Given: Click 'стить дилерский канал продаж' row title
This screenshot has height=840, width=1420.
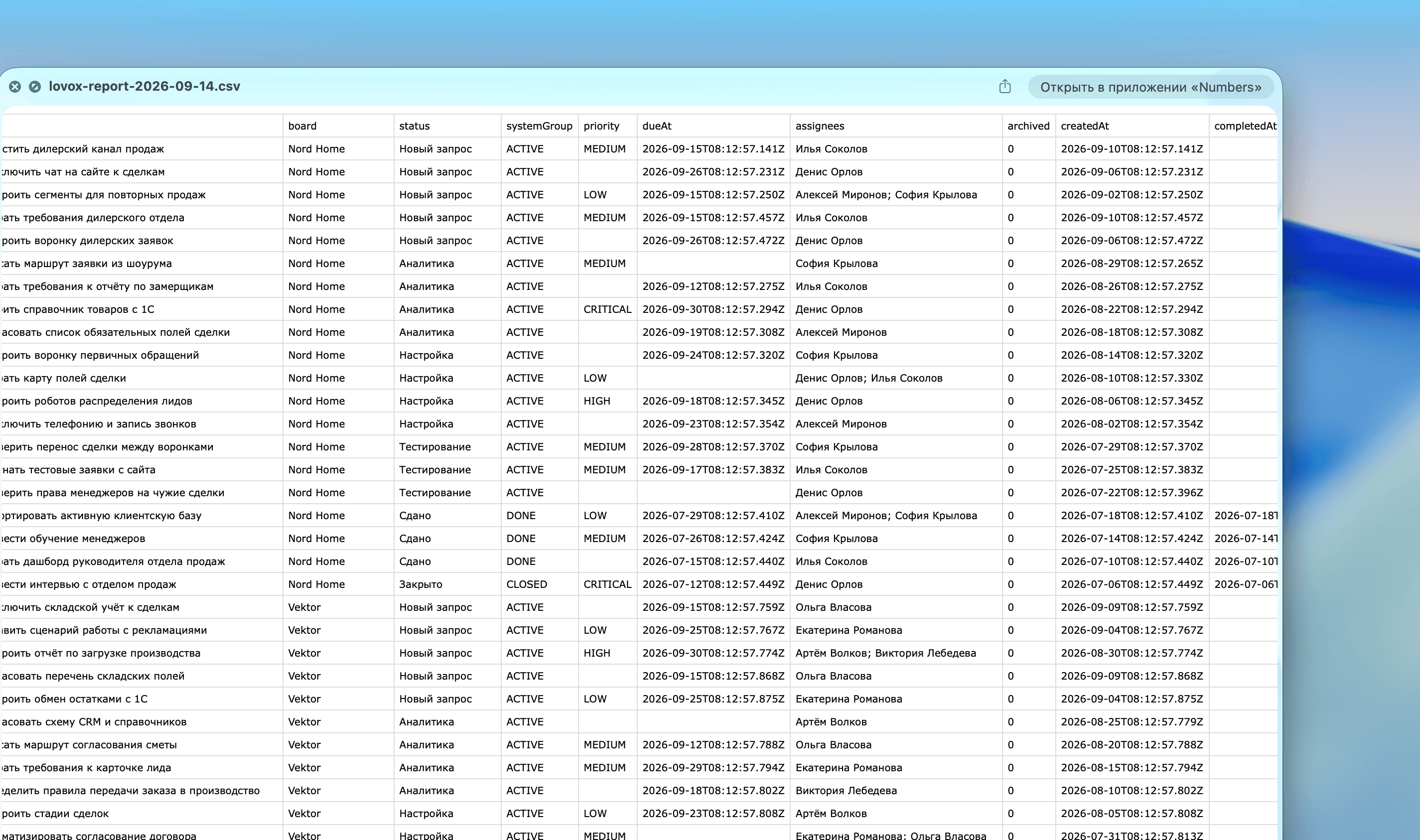Looking at the screenshot, I should tap(83, 148).
